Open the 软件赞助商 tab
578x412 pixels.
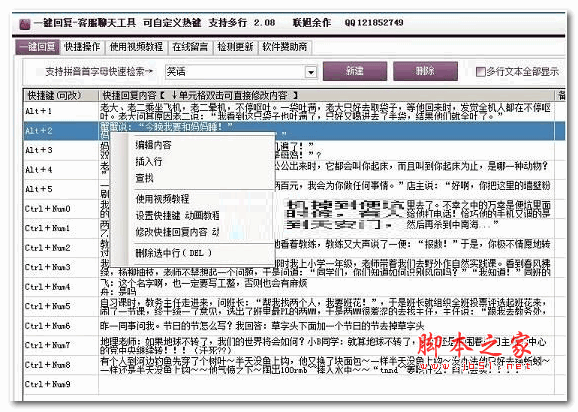point(284,47)
